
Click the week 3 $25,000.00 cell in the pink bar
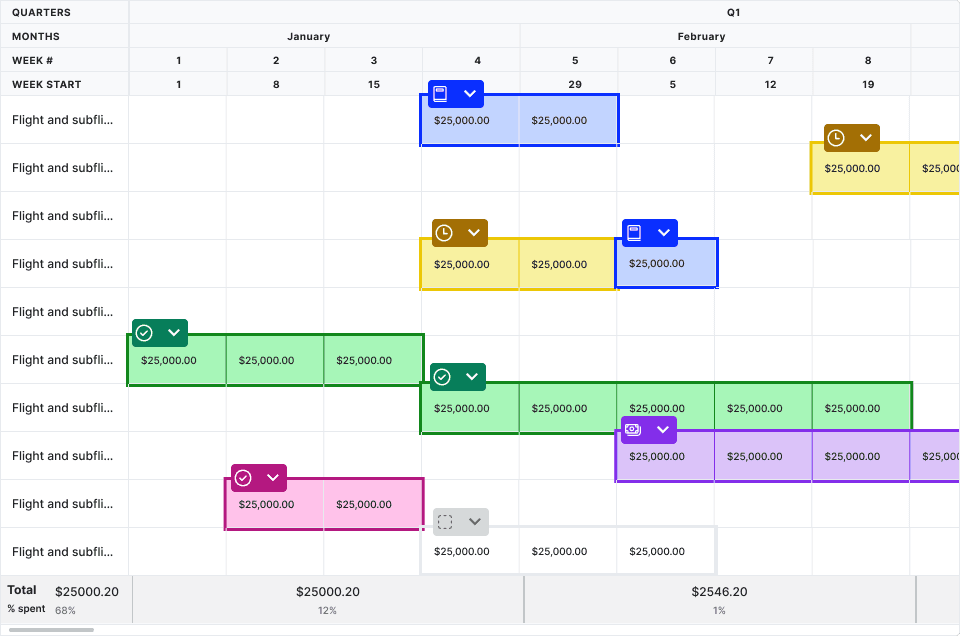click(x=373, y=504)
